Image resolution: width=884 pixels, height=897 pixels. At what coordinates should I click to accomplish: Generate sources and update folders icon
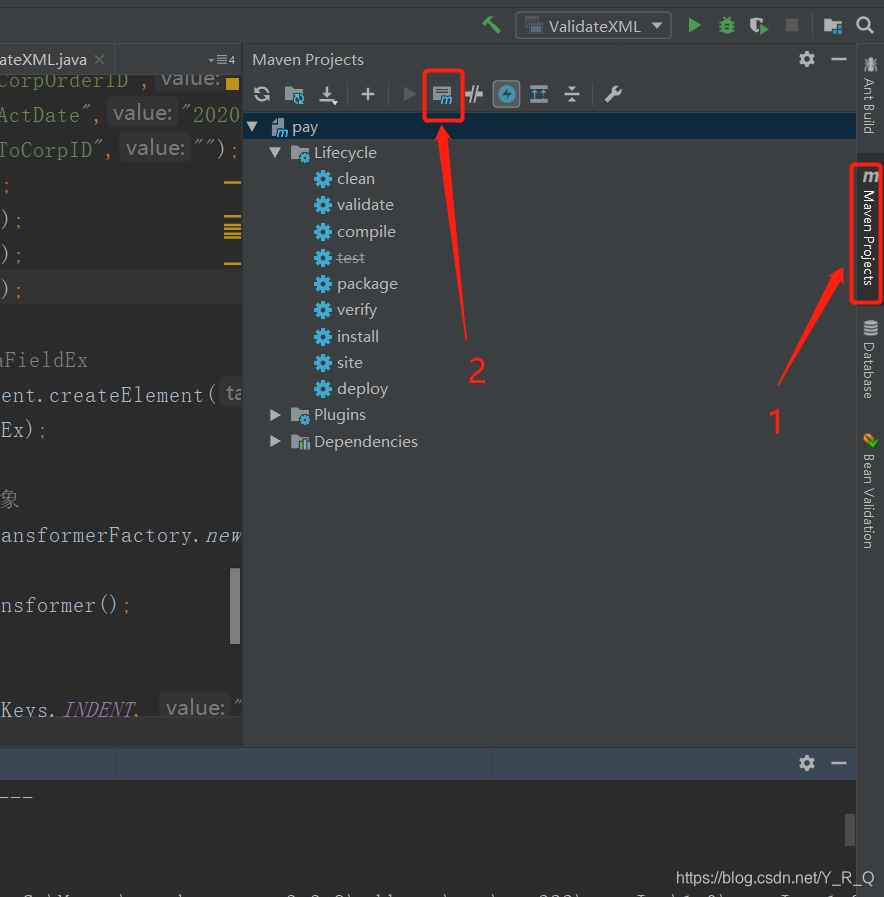(295, 94)
